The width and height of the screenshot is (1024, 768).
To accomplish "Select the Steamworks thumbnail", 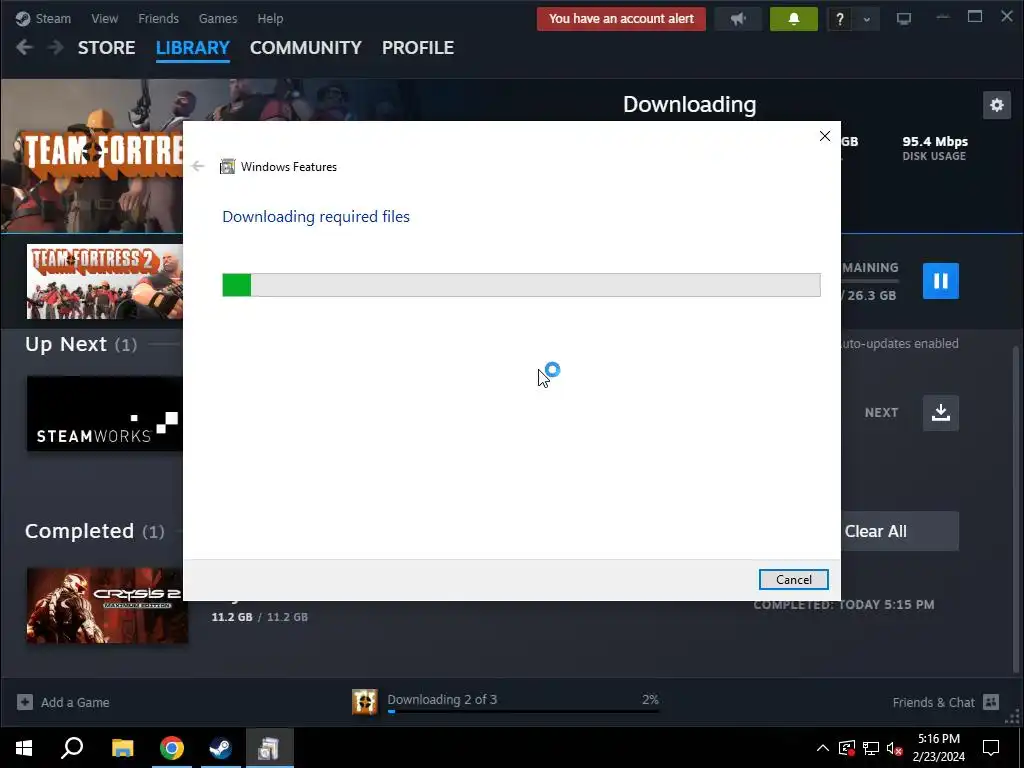I will tap(104, 413).
